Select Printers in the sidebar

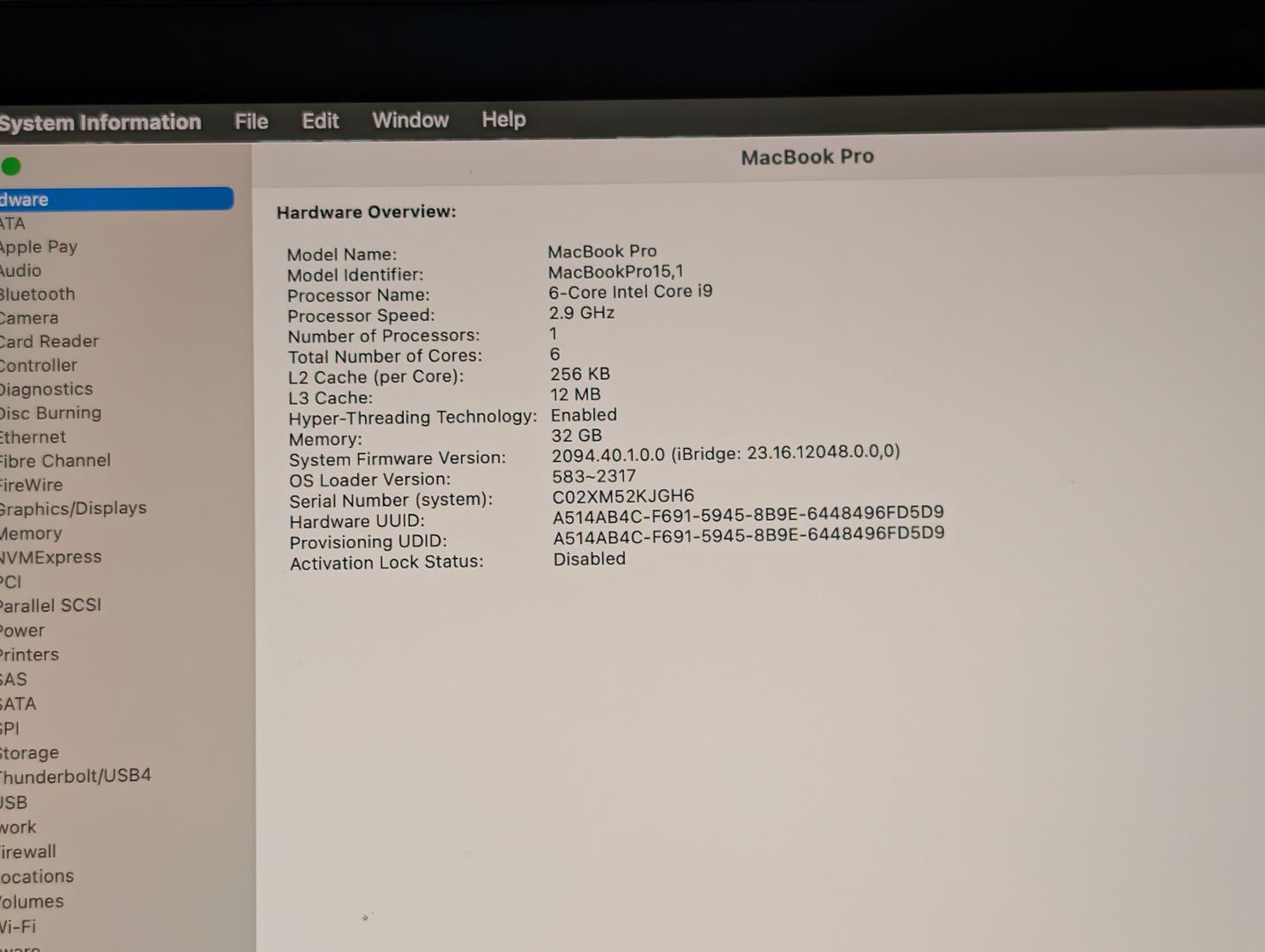29,655
